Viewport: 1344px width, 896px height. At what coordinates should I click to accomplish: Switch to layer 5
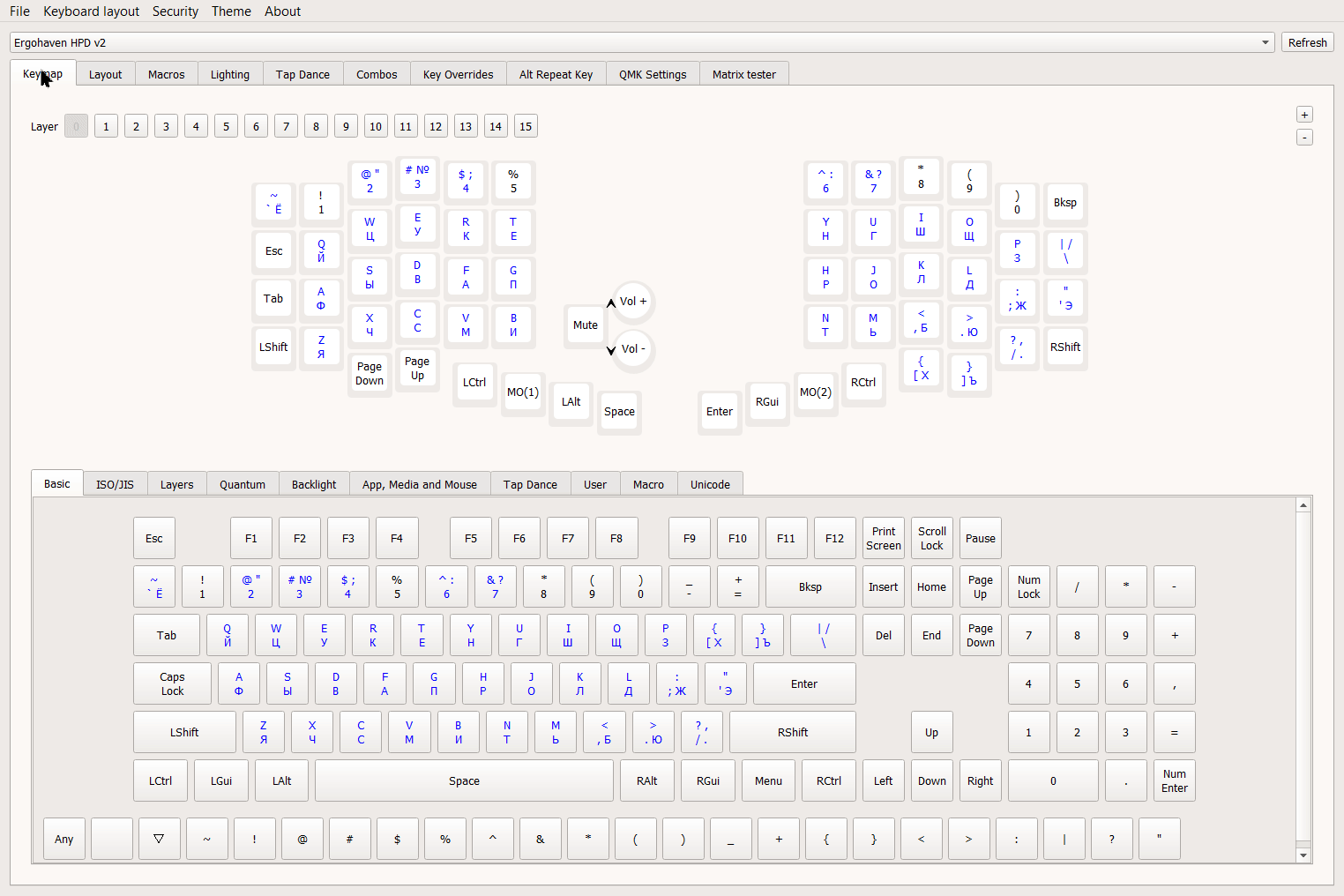[x=226, y=126]
